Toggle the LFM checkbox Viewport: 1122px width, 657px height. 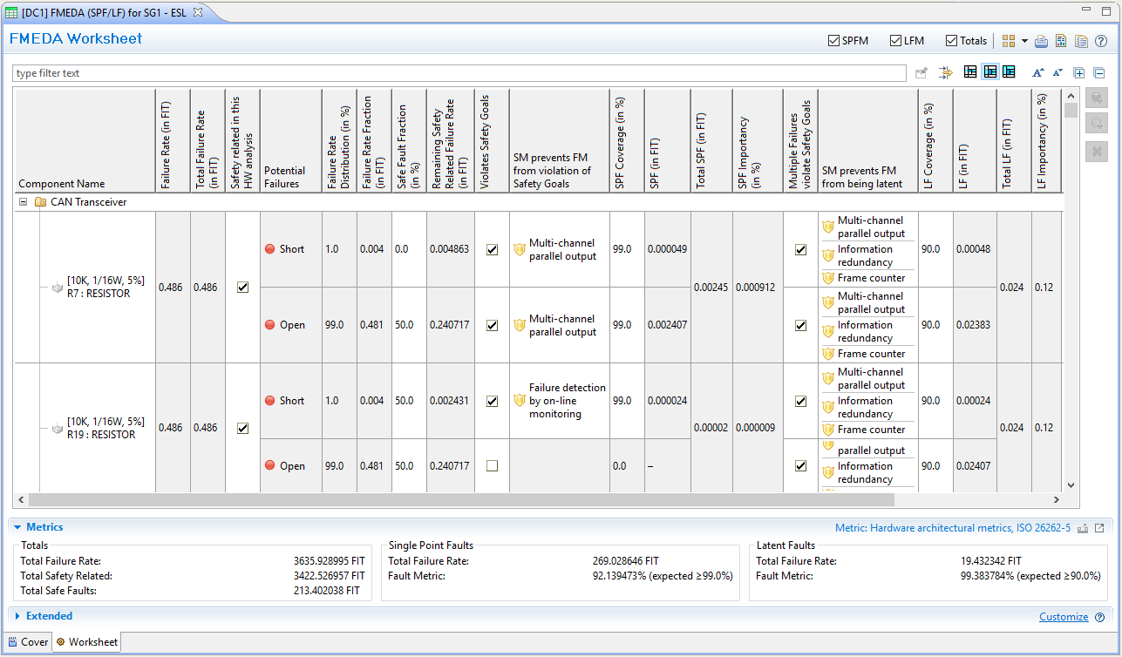pos(895,41)
